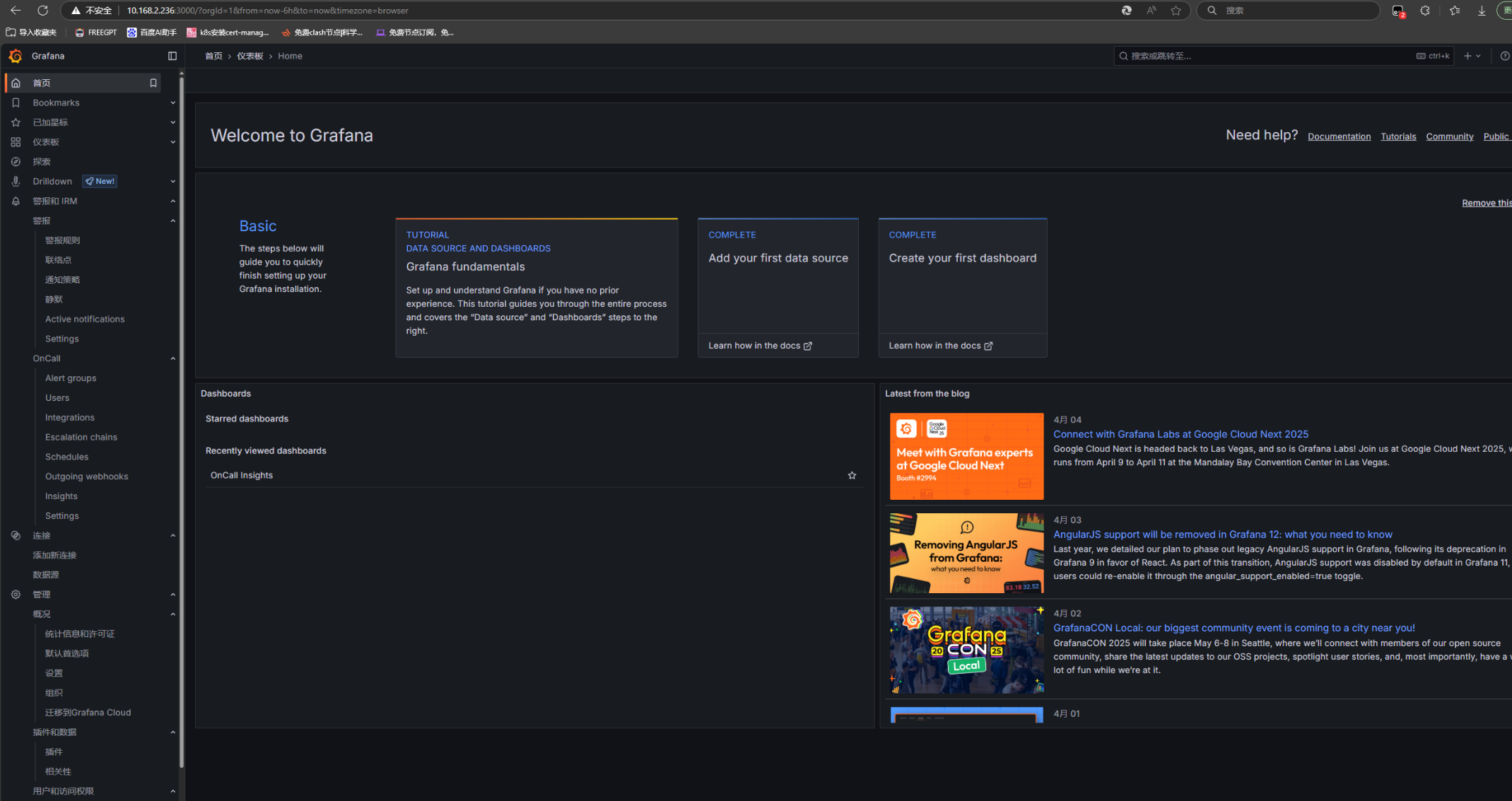Reload the page via refresh icon
This screenshot has height=801, width=1512.
point(42,11)
